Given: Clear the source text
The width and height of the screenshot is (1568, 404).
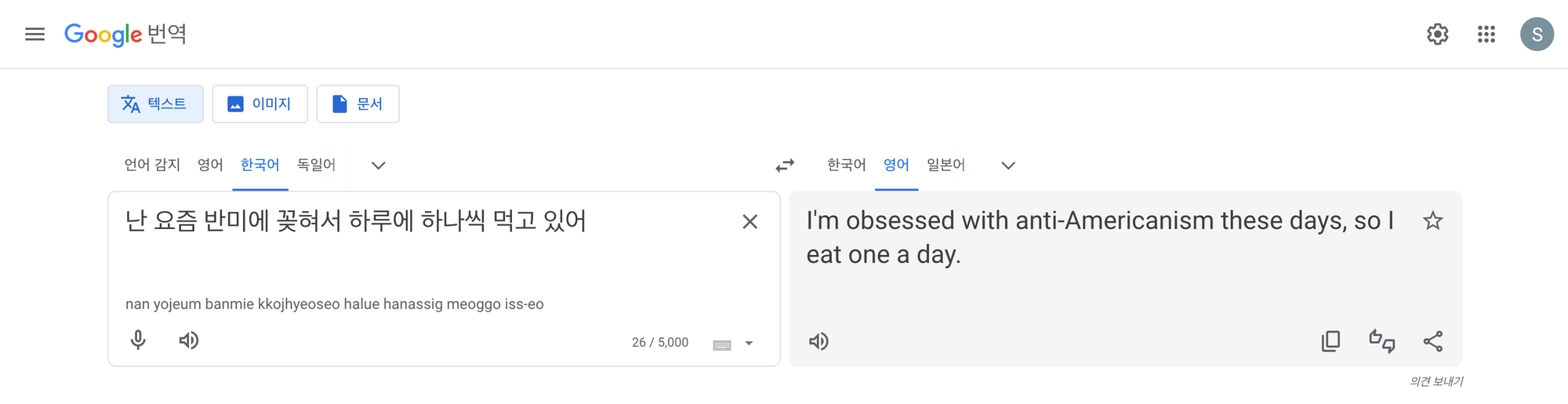Looking at the screenshot, I should click(750, 222).
